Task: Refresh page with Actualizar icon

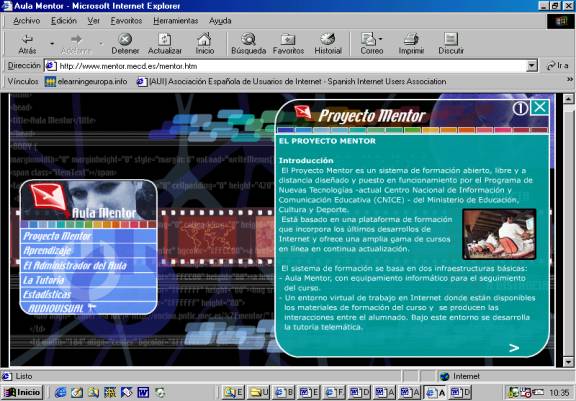Action: [165, 44]
